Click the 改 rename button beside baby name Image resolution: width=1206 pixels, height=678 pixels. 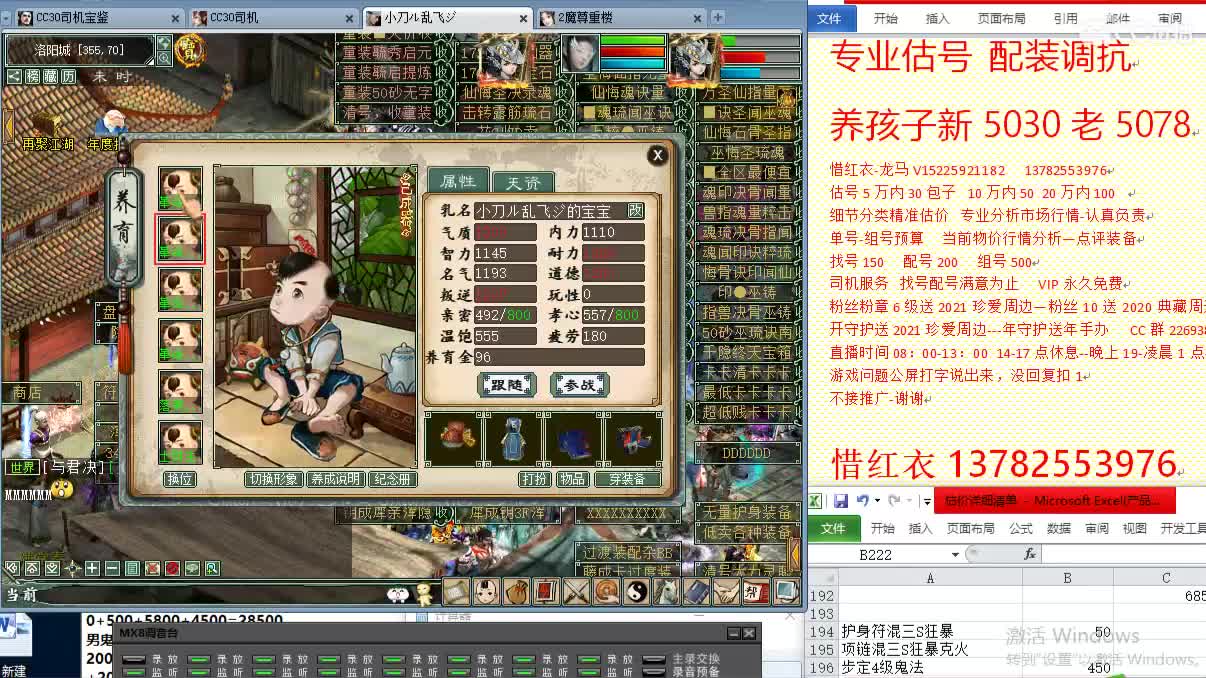(636, 211)
